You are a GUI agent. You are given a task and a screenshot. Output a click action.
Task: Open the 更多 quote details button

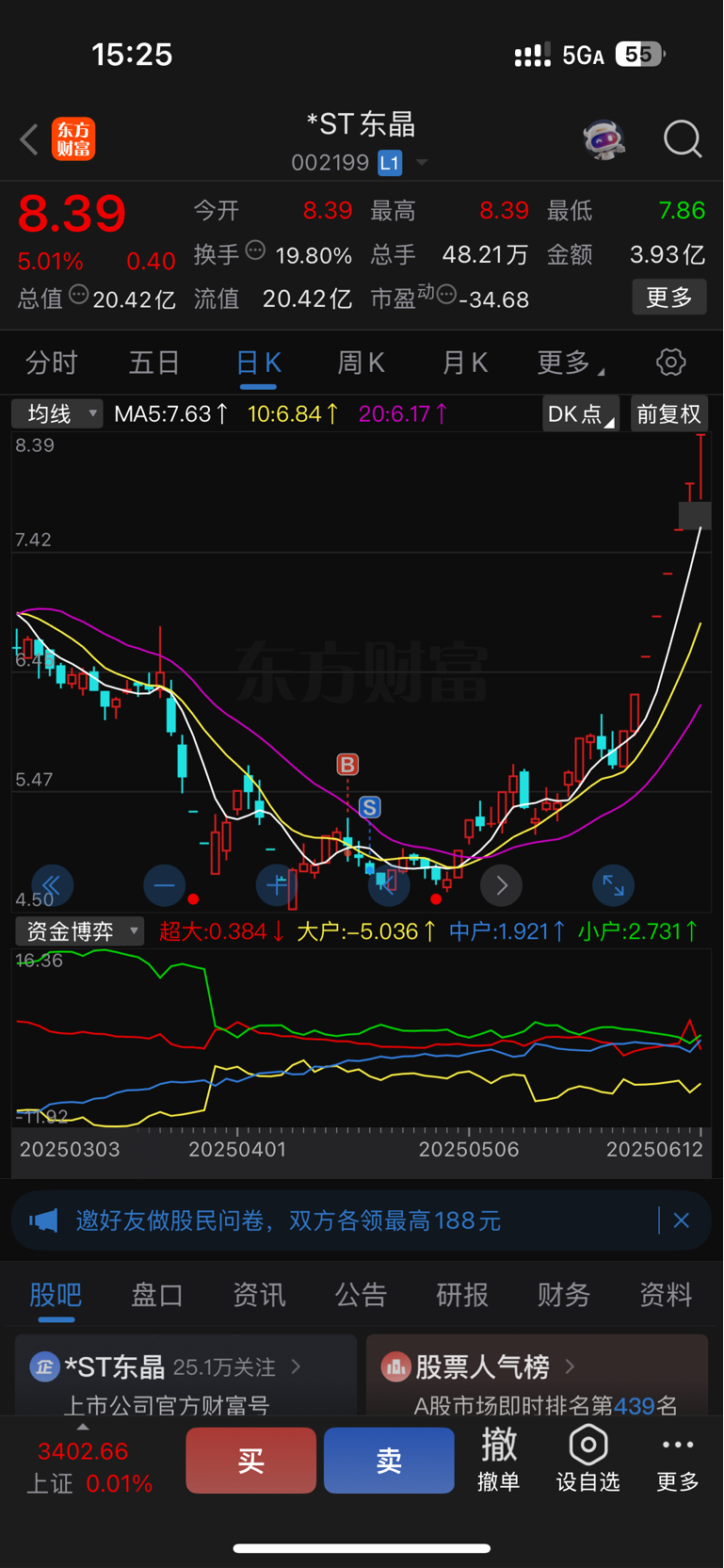coord(669,298)
